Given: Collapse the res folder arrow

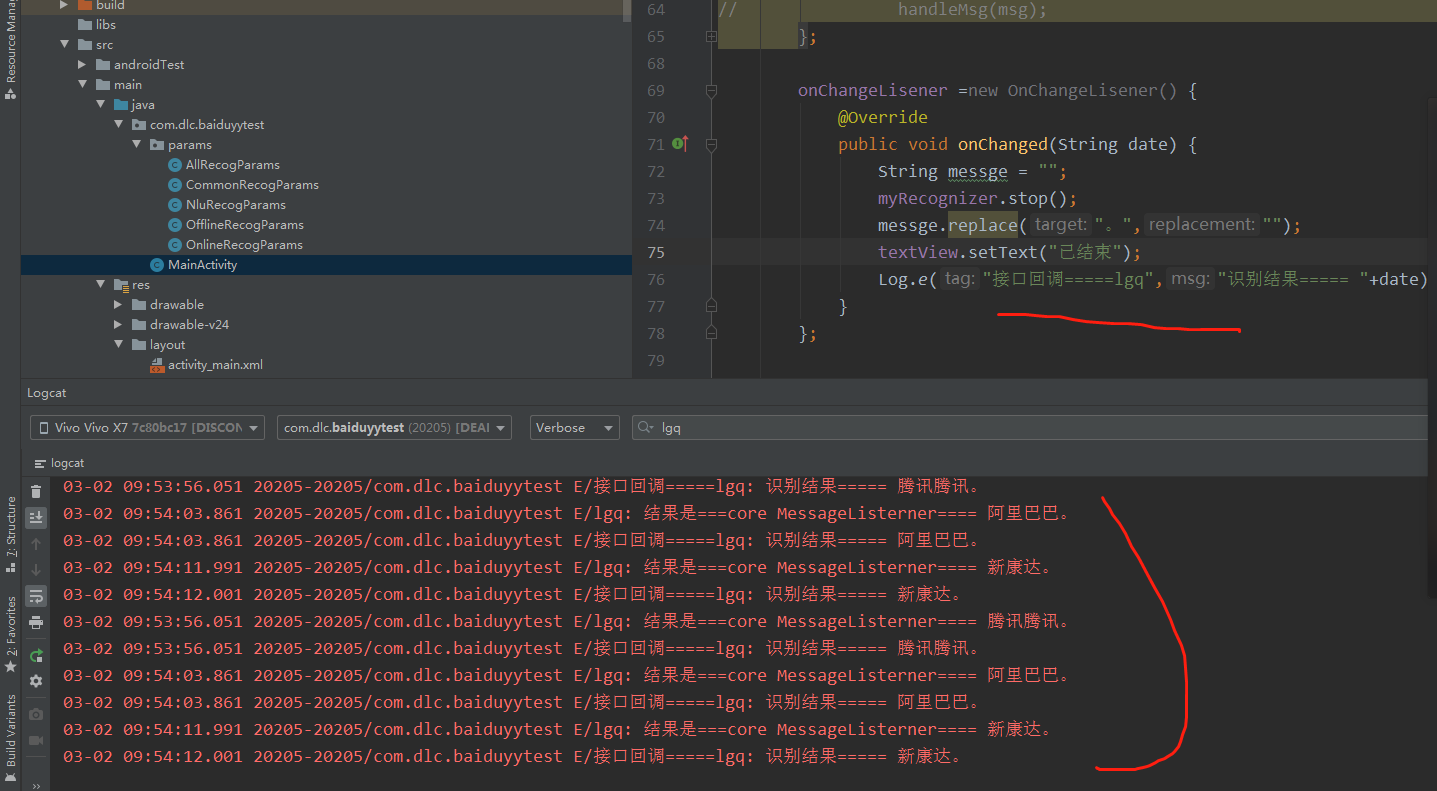Looking at the screenshot, I should pyautogui.click(x=101, y=284).
